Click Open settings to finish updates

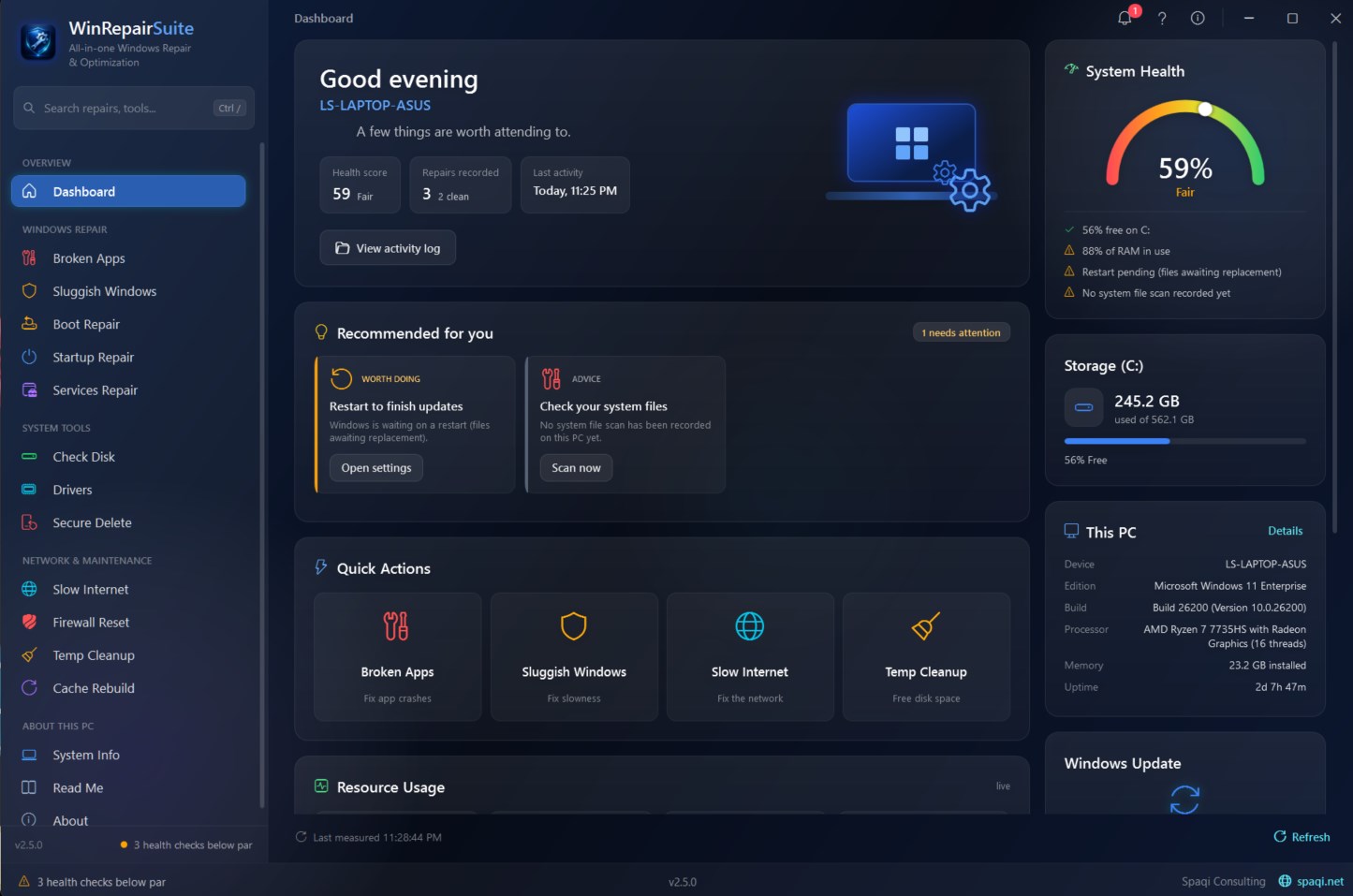click(376, 468)
